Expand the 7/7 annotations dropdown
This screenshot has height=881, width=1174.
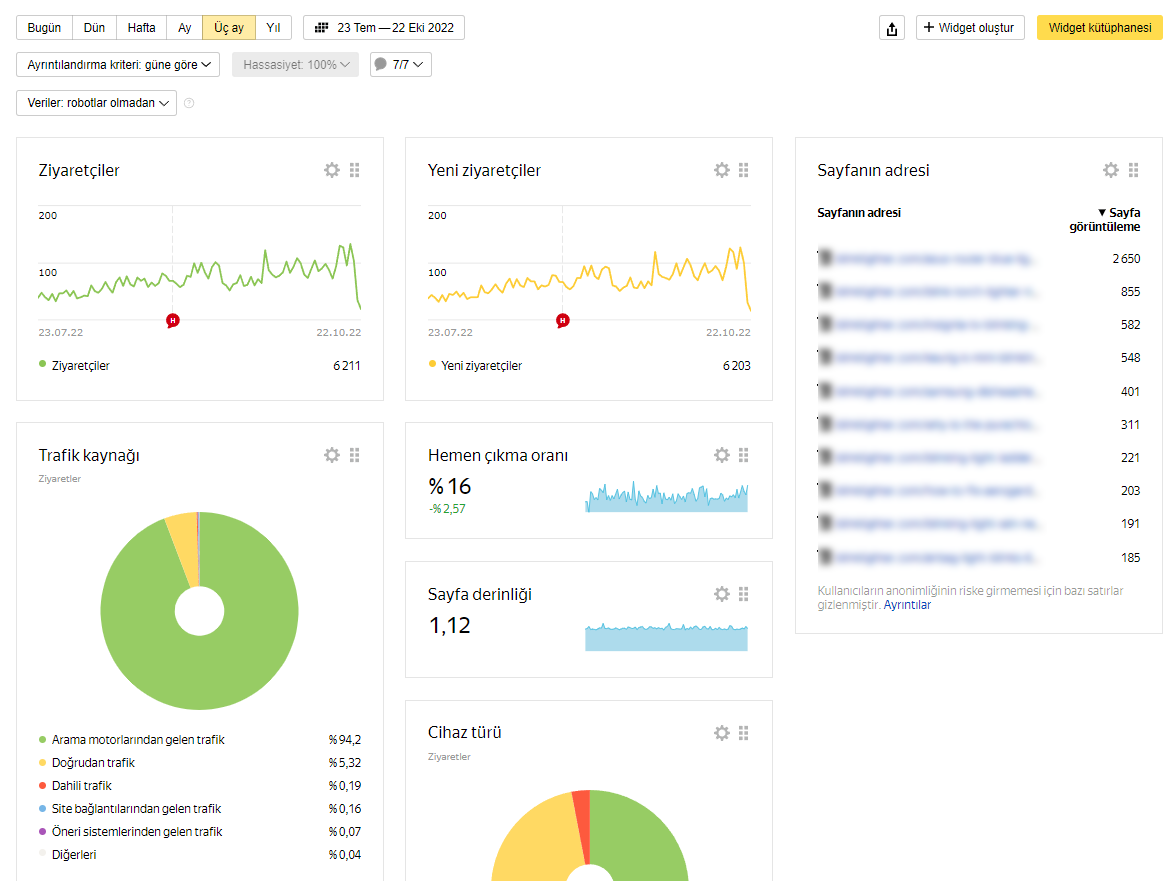coord(401,65)
